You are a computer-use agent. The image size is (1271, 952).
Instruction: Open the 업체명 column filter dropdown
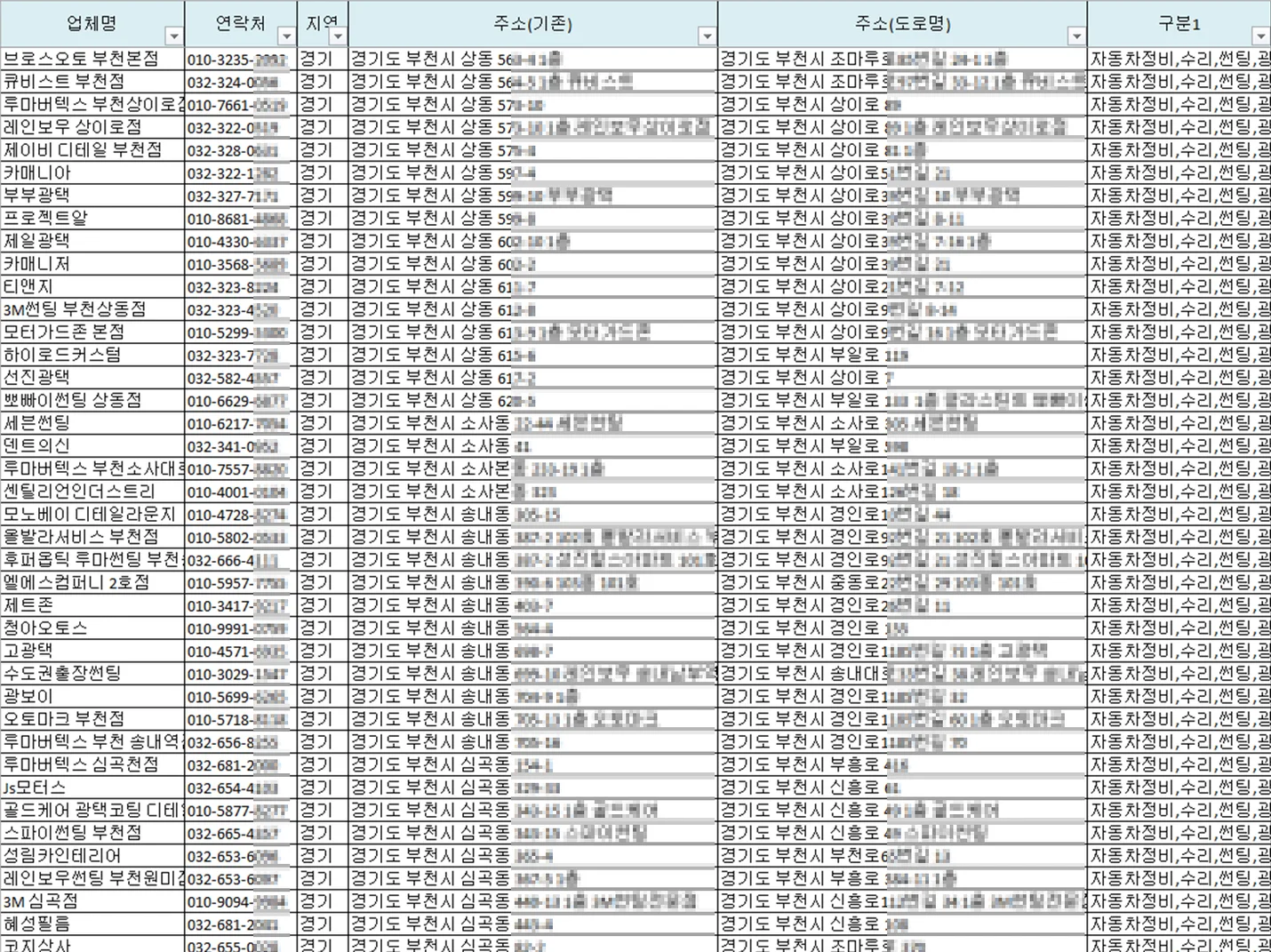click(174, 36)
